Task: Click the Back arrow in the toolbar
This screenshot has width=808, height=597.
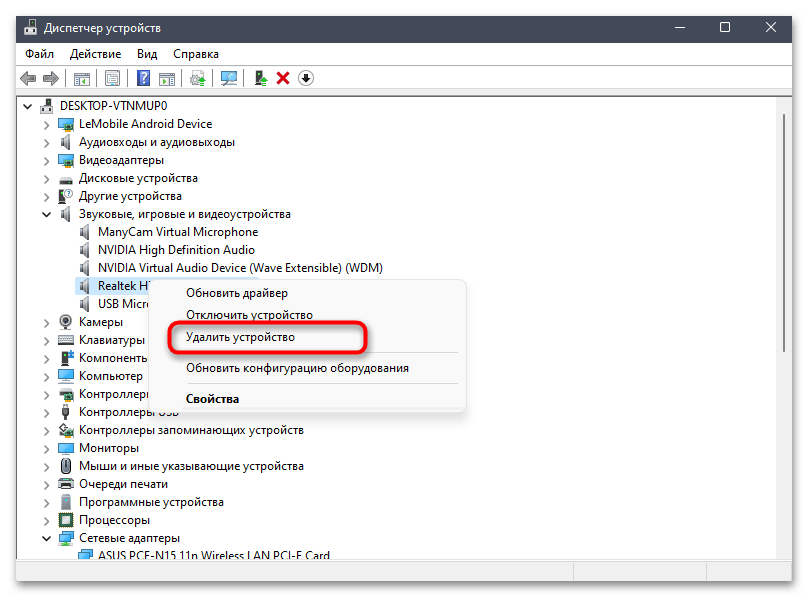Action: (27, 78)
